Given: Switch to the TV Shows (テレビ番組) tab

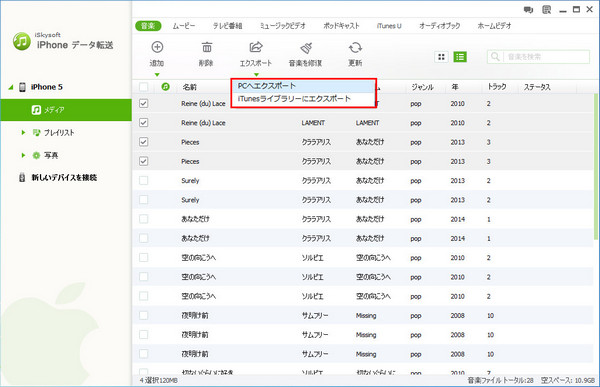Looking at the screenshot, I should coord(227,26).
